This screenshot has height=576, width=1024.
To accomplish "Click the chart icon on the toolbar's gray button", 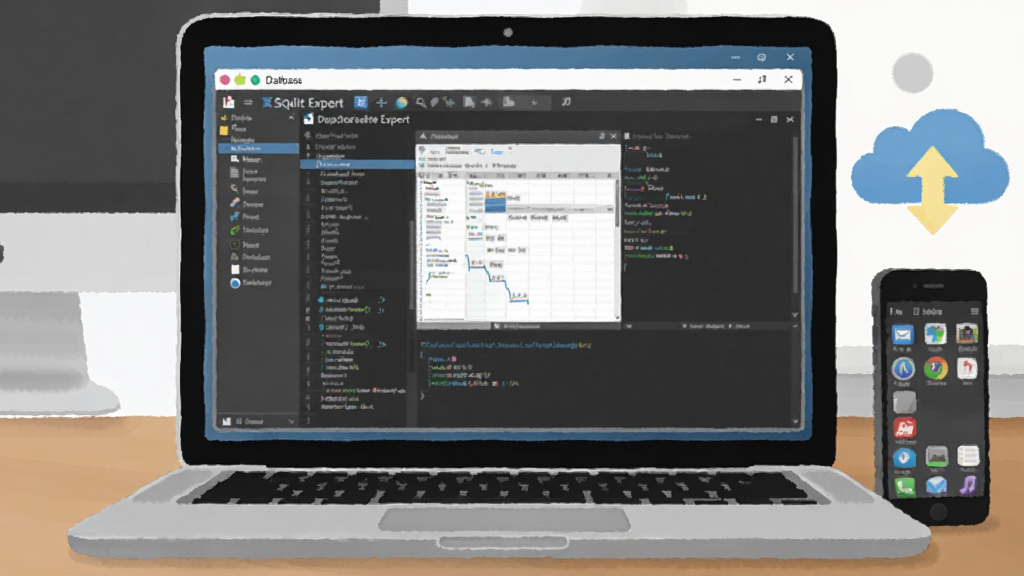I will point(509,102).
